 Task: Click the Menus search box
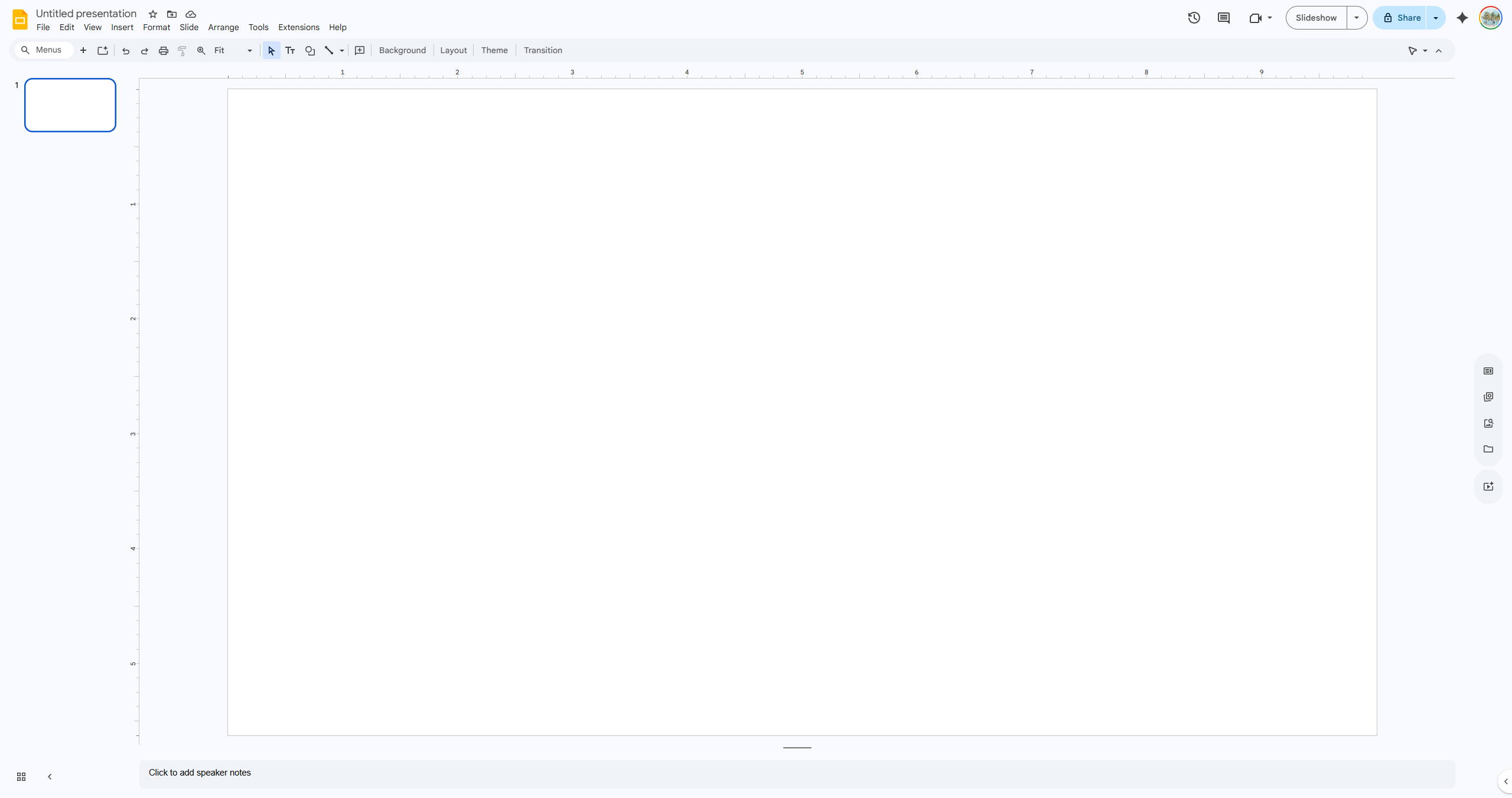tap(44, 50)
